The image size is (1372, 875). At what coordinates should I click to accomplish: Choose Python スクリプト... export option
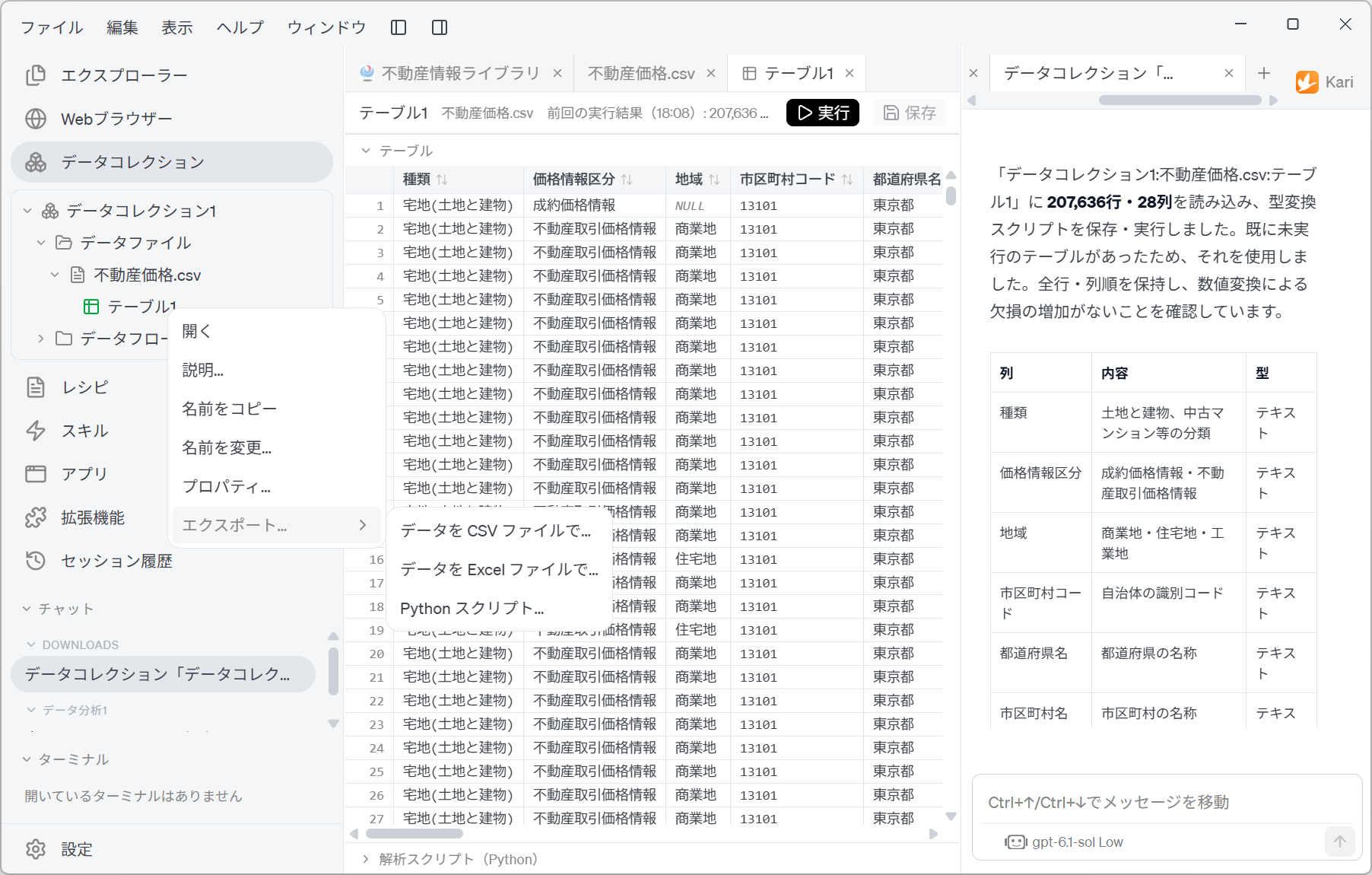tap(500, 609)
